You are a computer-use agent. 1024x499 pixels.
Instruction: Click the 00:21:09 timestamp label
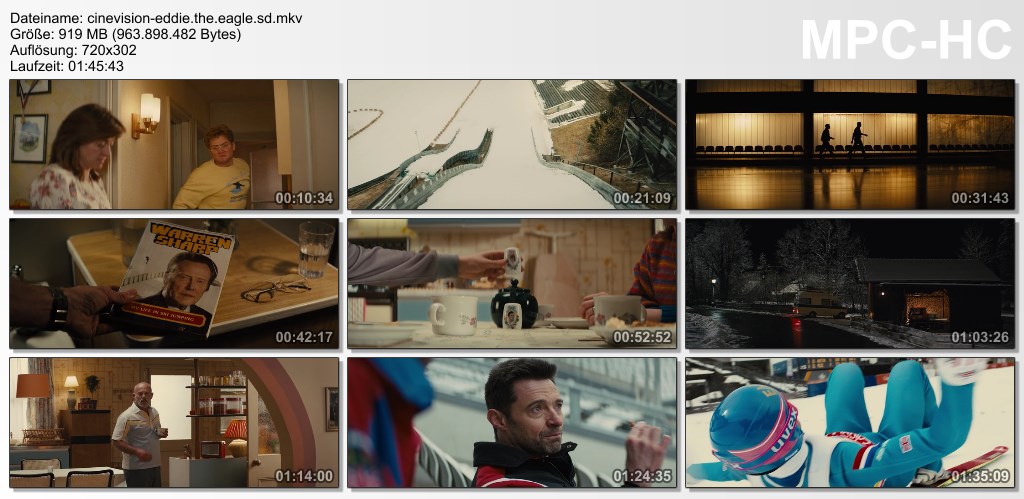click(642, 198)
